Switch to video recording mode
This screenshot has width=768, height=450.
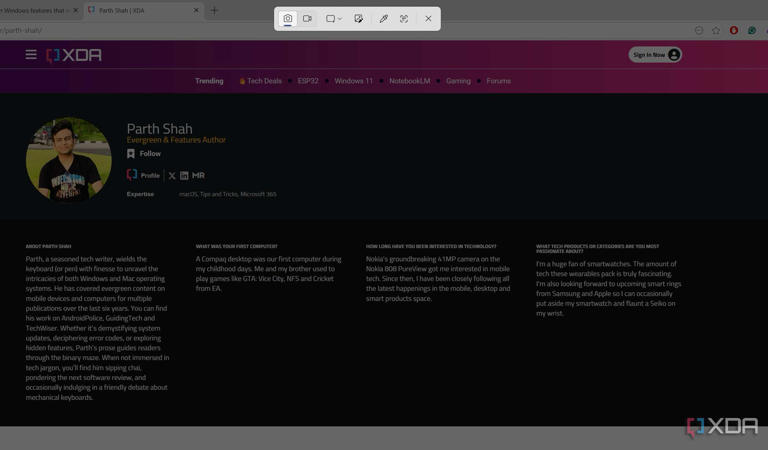click(x=308, y=19)
